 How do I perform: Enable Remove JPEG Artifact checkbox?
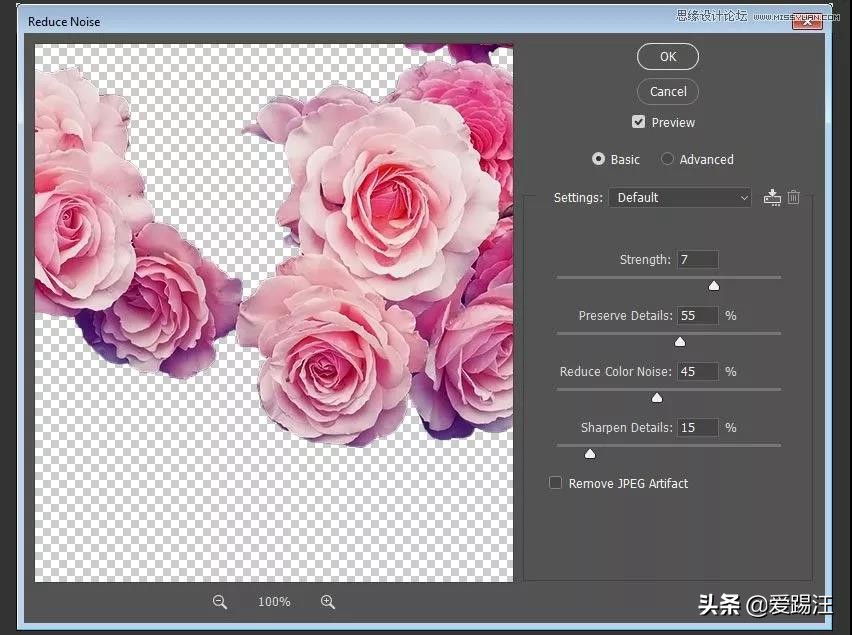(x=556, y=483)
